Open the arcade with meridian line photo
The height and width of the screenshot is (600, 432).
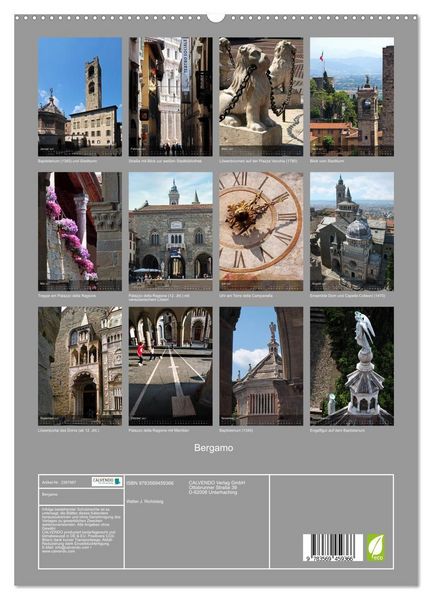click(x=171, y=366)
